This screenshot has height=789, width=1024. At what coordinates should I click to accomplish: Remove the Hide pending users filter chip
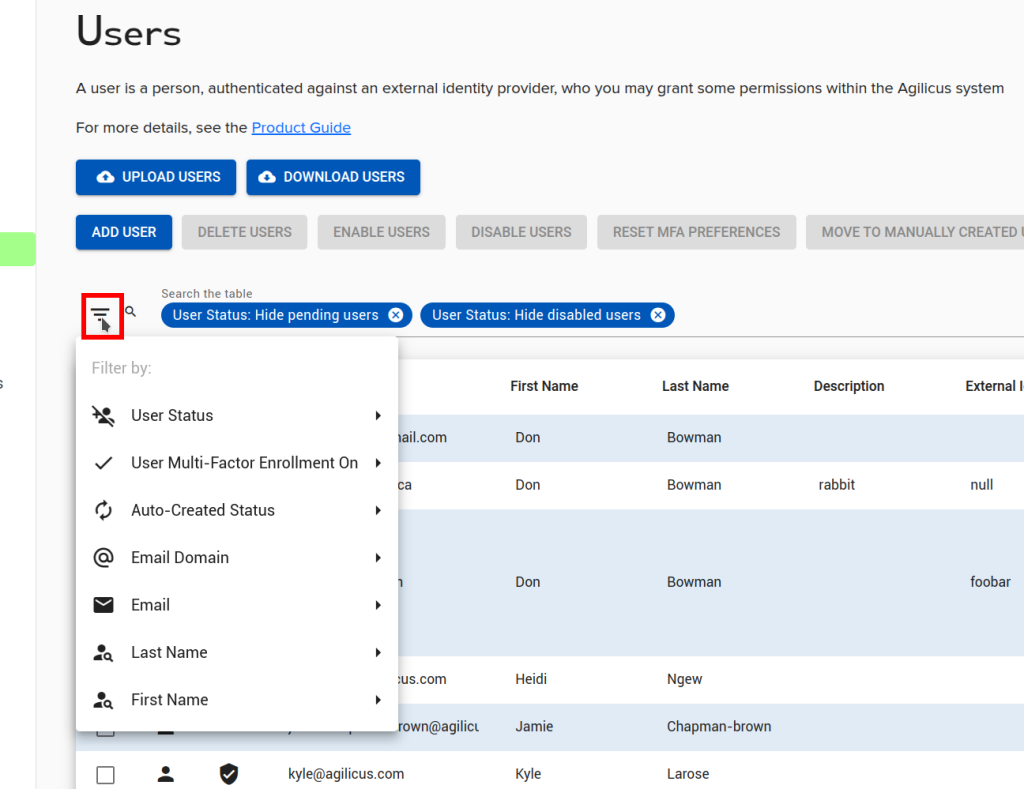click(x=396, y=315)
